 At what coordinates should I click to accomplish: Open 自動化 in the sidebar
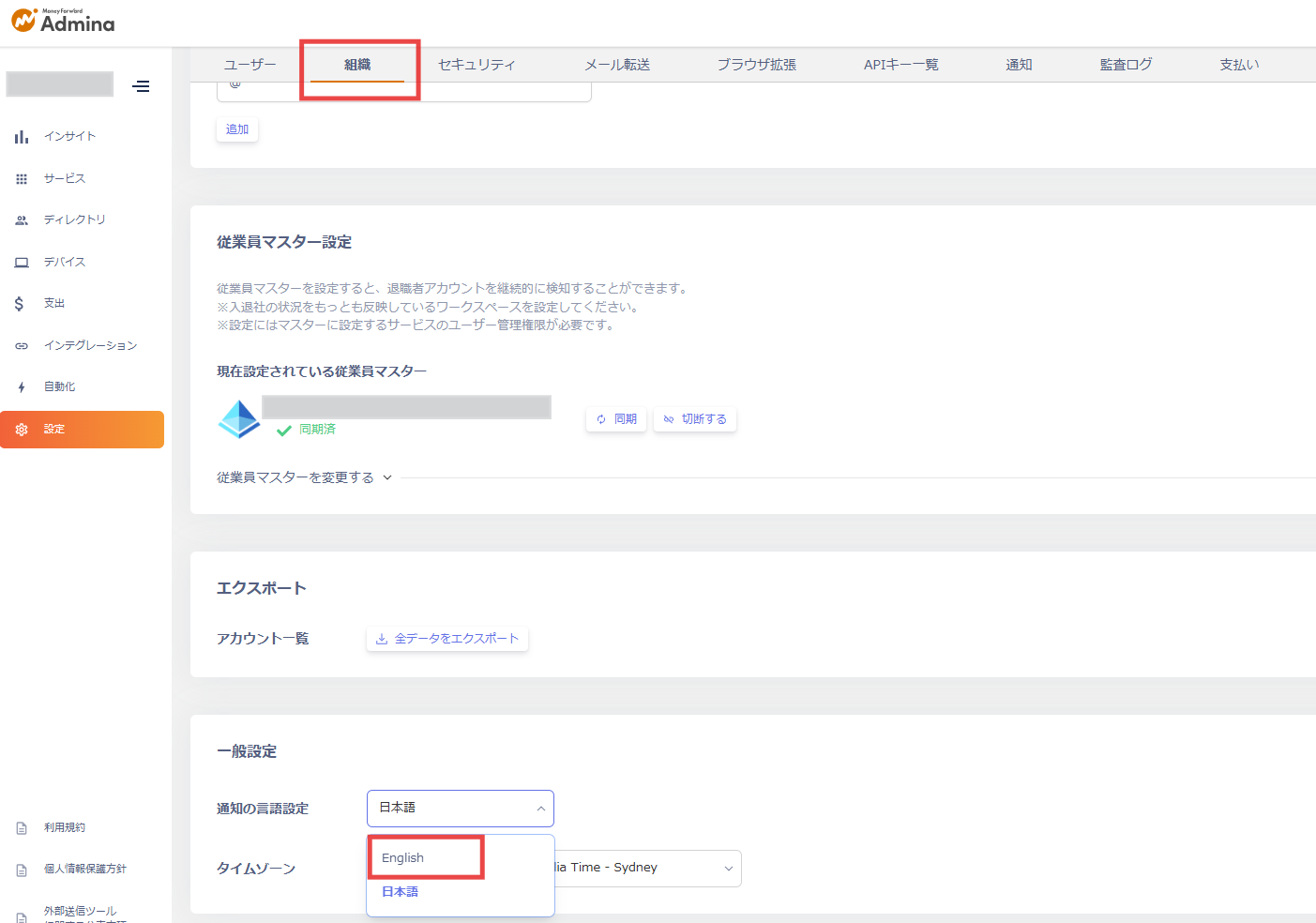[x=59, y=386]
